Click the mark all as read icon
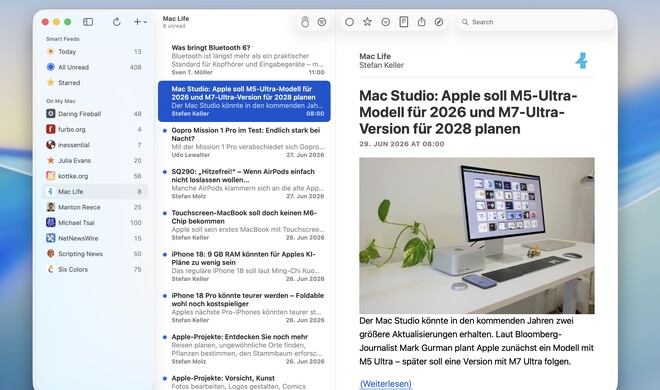The width and height of the screenshot is (660, 390). pos(305,22)
